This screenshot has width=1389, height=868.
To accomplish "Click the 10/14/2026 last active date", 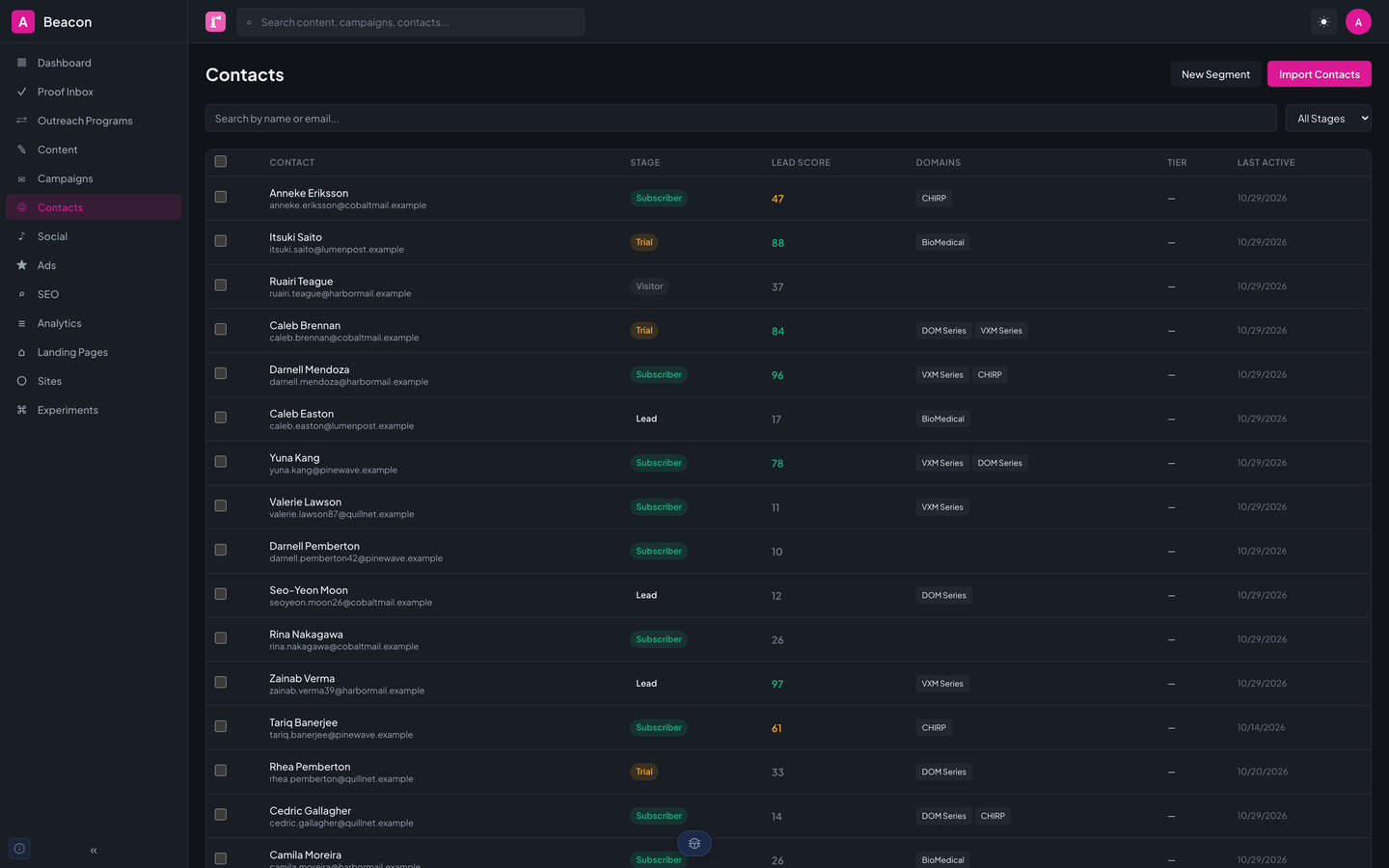I will click(x=1261, y=728).
